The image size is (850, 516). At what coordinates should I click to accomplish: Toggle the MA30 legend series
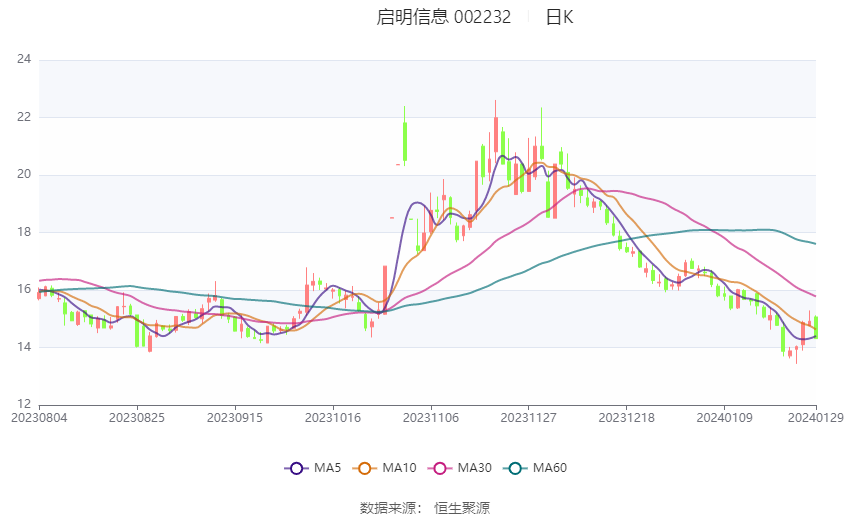point(460,468)
